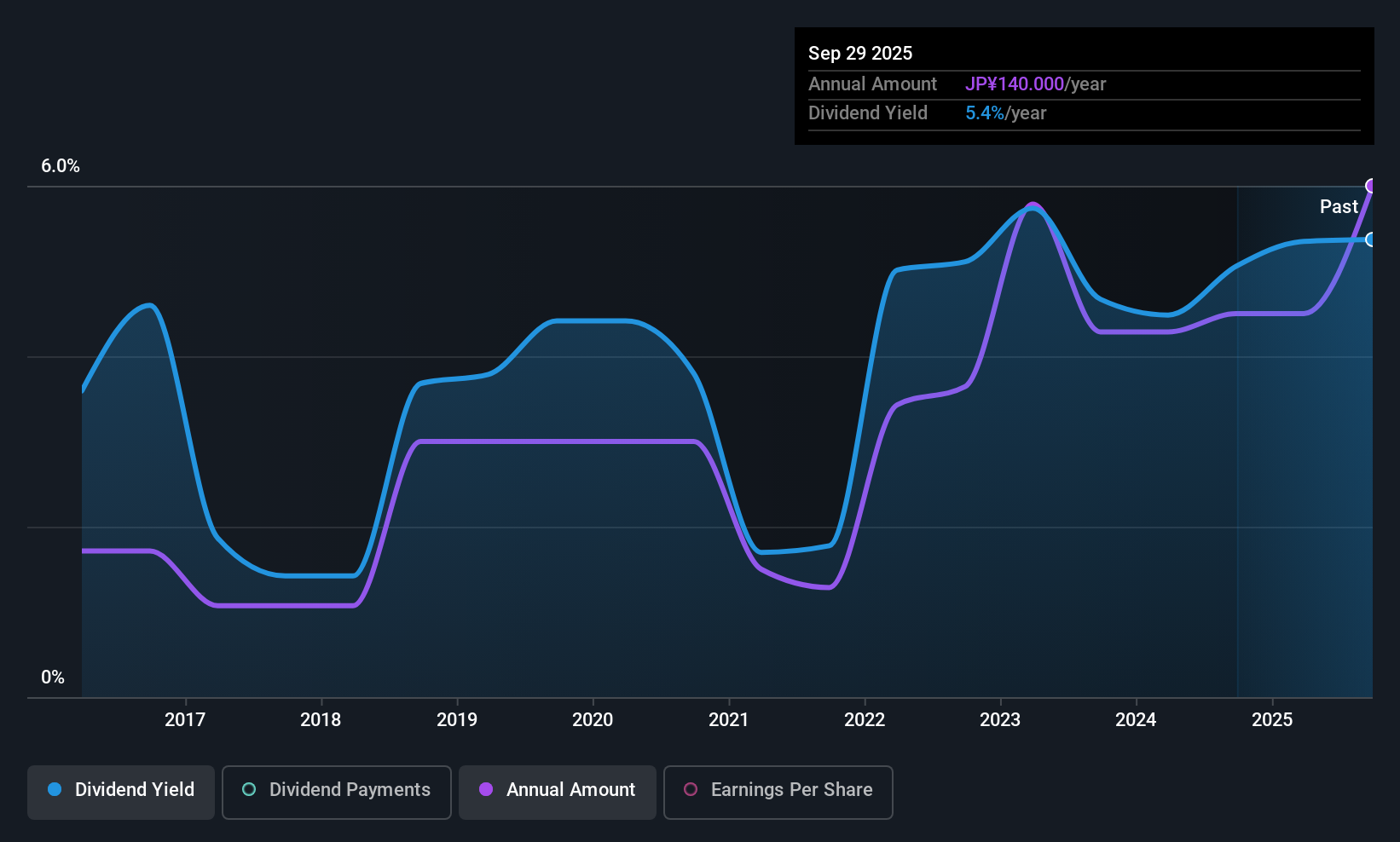Toggle the Annual Amount series
This screenshot has height=842, width=1400.
click(x=558, y=790)
